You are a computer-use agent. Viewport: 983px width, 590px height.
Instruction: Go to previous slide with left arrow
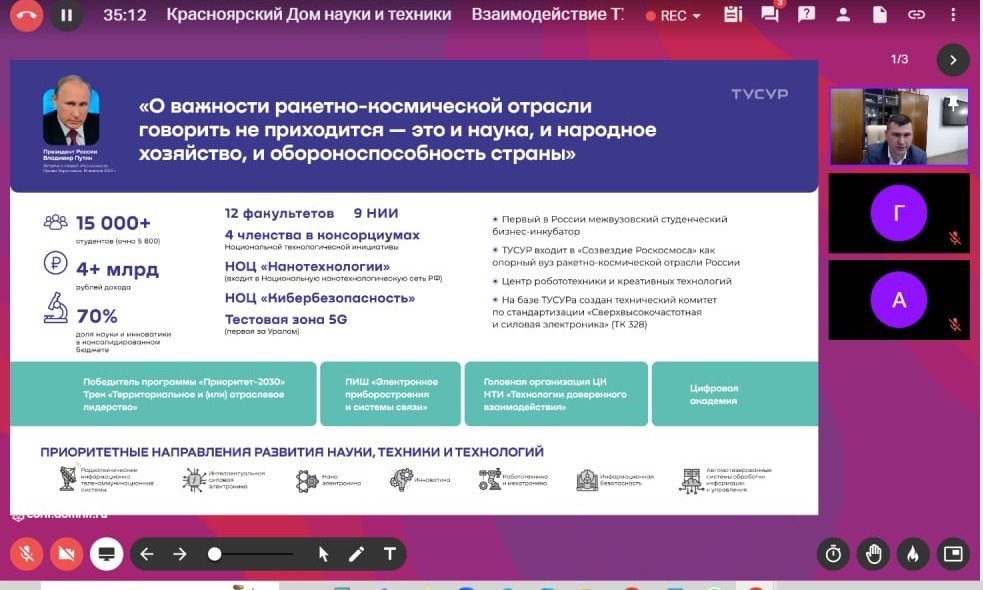(x=147, y=554)
